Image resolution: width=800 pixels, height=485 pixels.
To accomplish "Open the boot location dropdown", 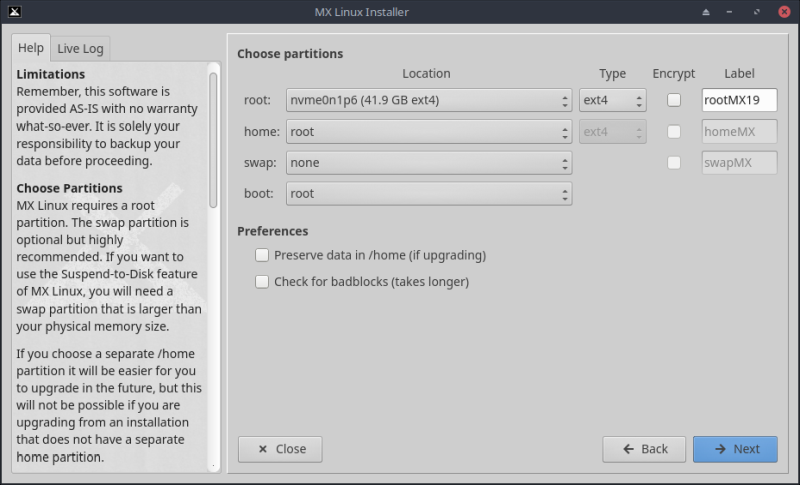I will point(429,194).
